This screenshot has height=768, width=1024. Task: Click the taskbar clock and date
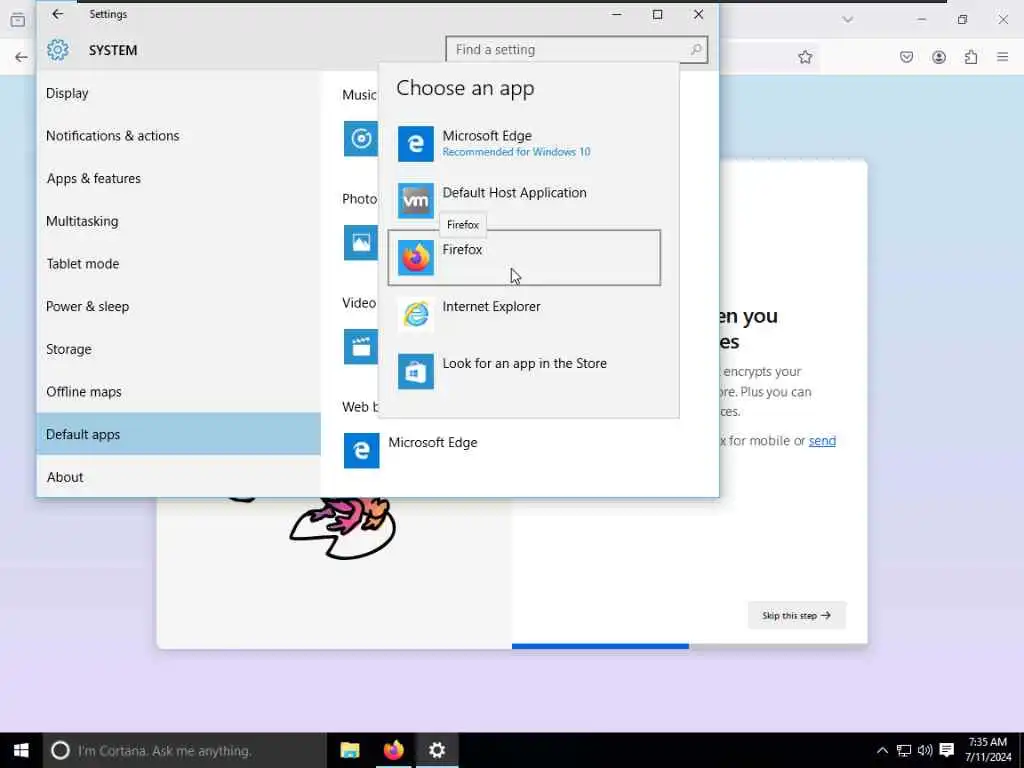987,750
